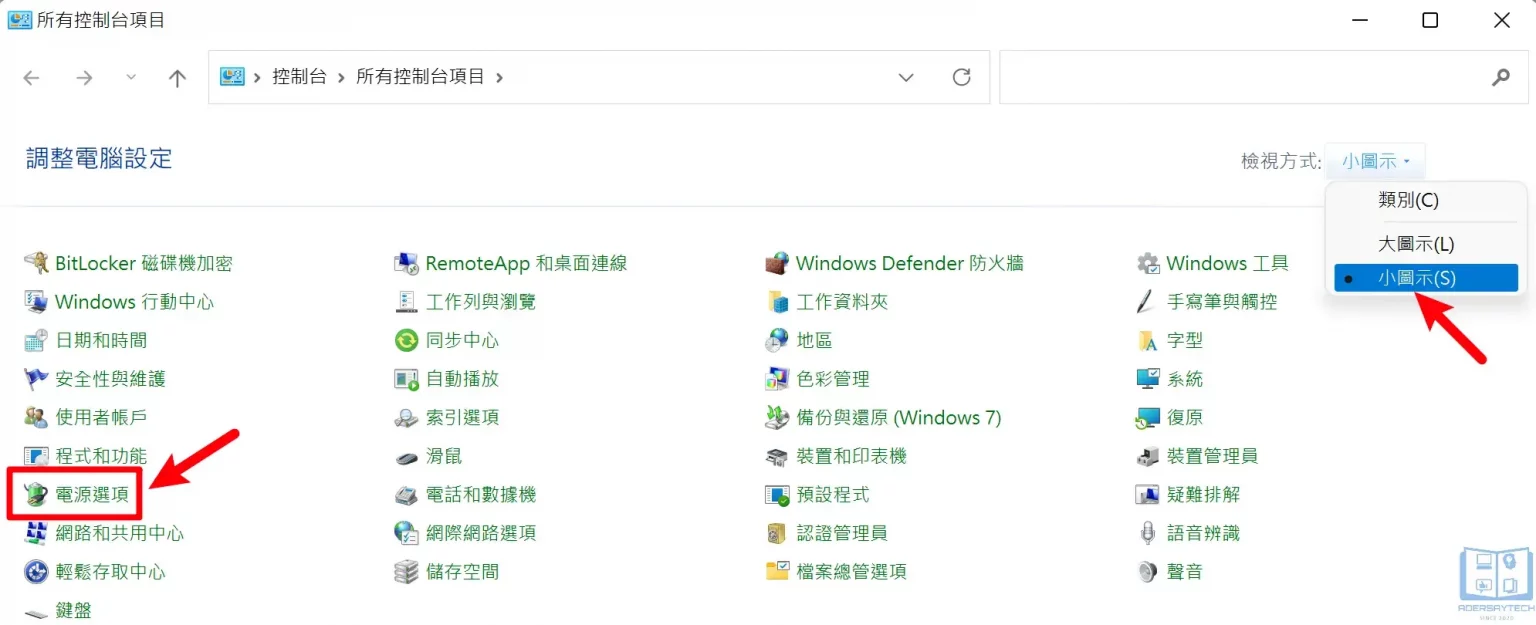Open the Windows 工具 gear icon

point(1148,263)
